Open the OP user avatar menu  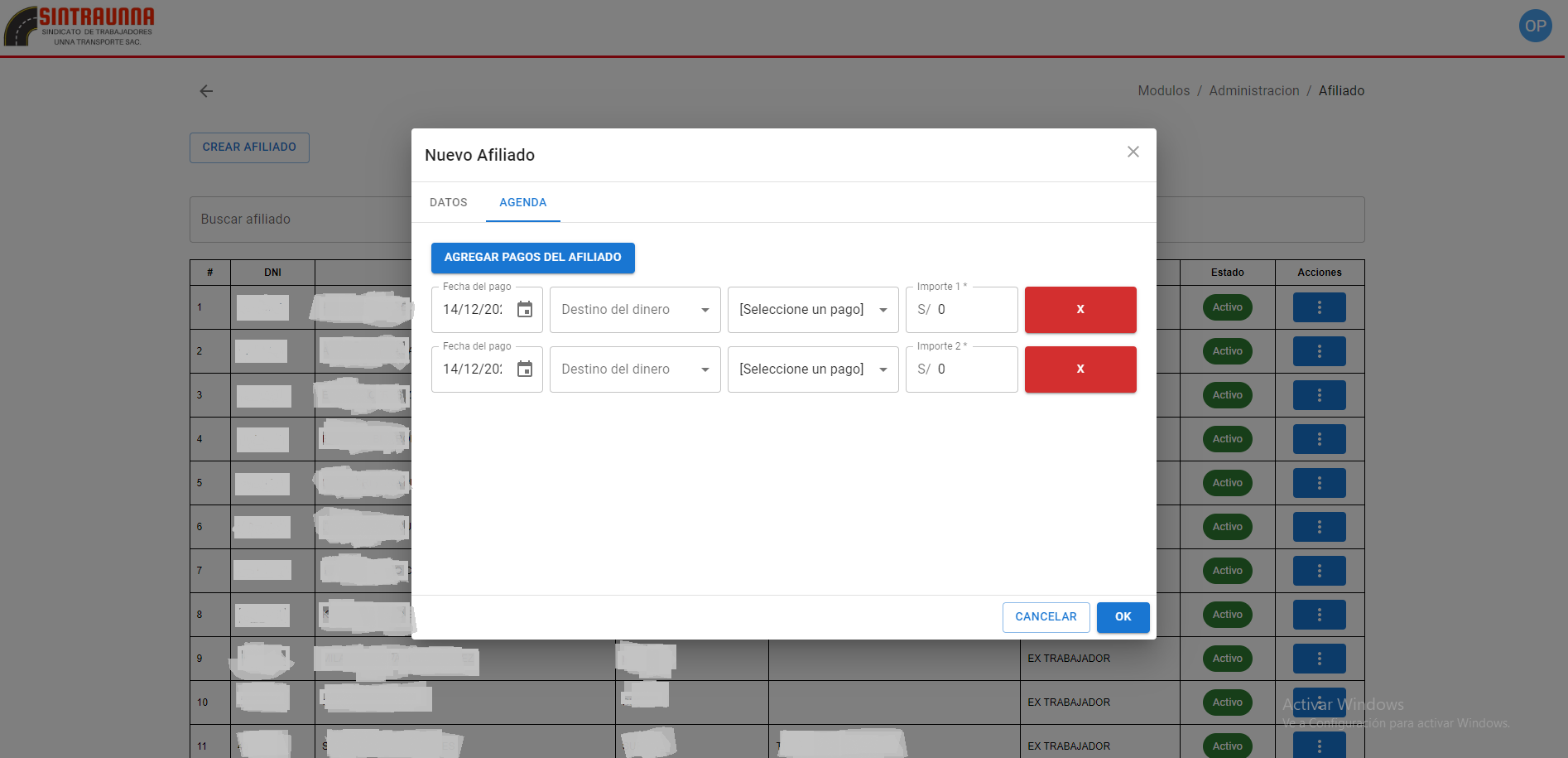coord(1535,26)
